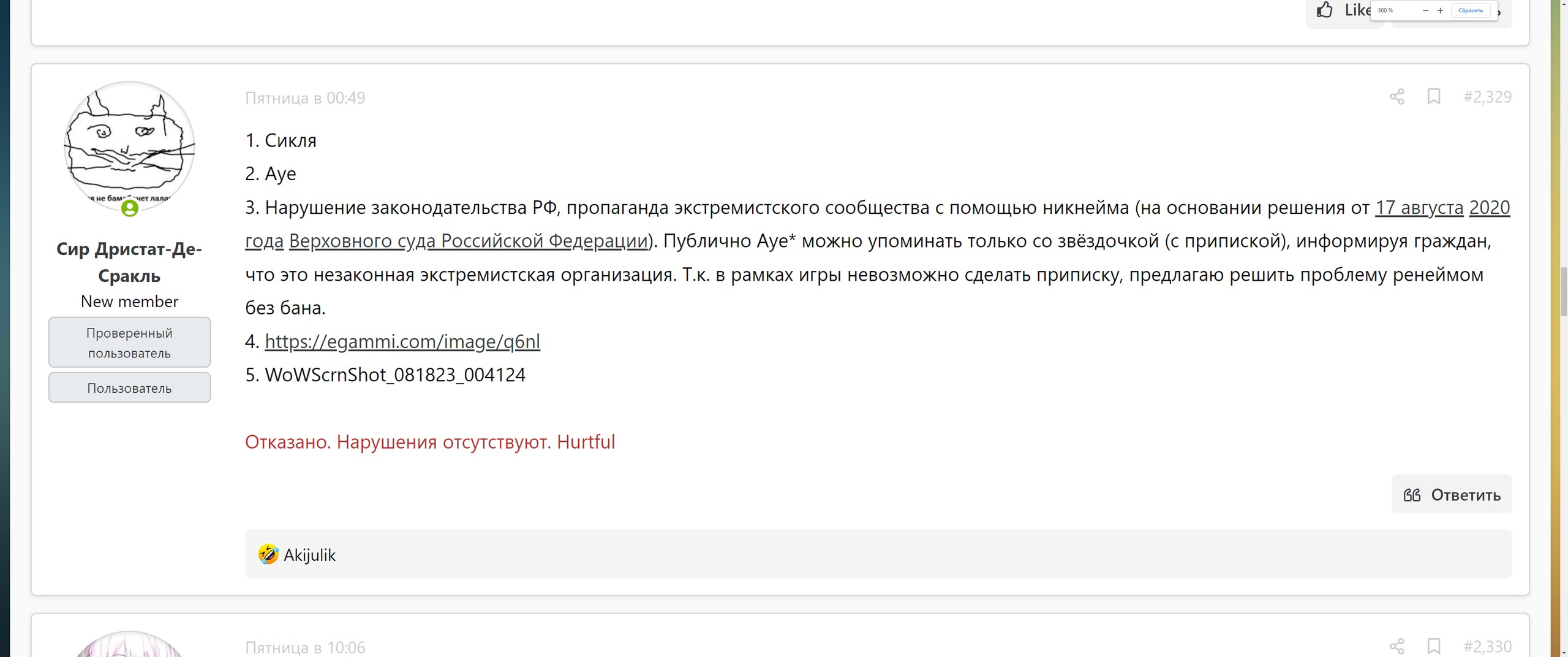Click the Пятница в 00:49 timestamp
The width and height of the screenshot is (1568, 657).
tap(305, 98)
